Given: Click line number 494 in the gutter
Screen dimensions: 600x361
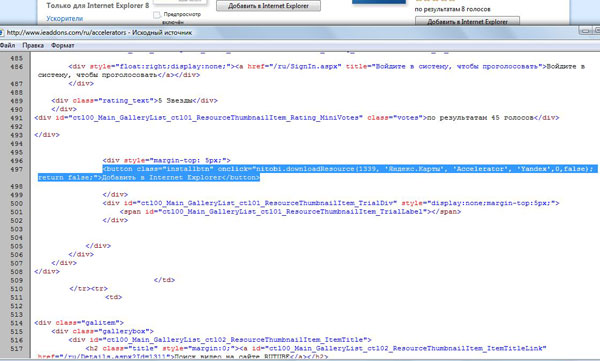Looking at the screenshot, I should click(x=16, y=144).
